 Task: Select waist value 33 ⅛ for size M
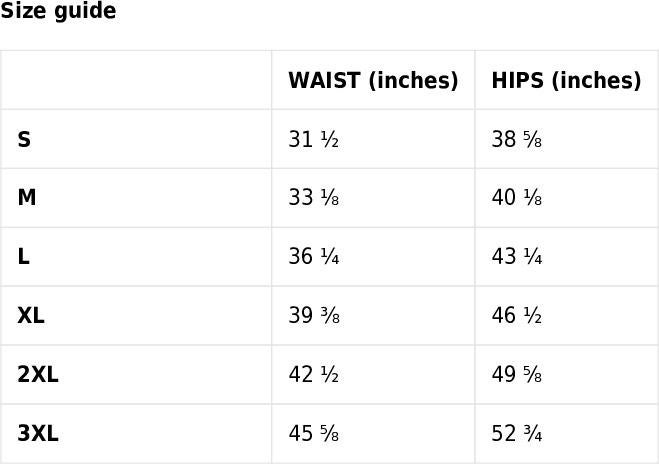pos(314,198)
